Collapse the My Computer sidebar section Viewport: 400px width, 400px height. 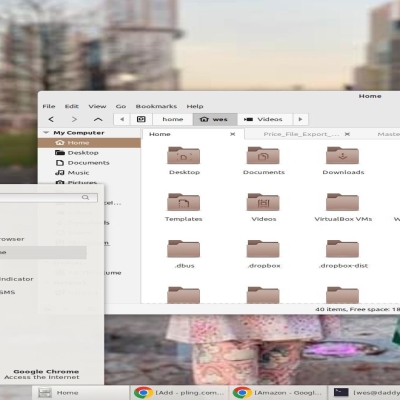click(x=46, y=133)
